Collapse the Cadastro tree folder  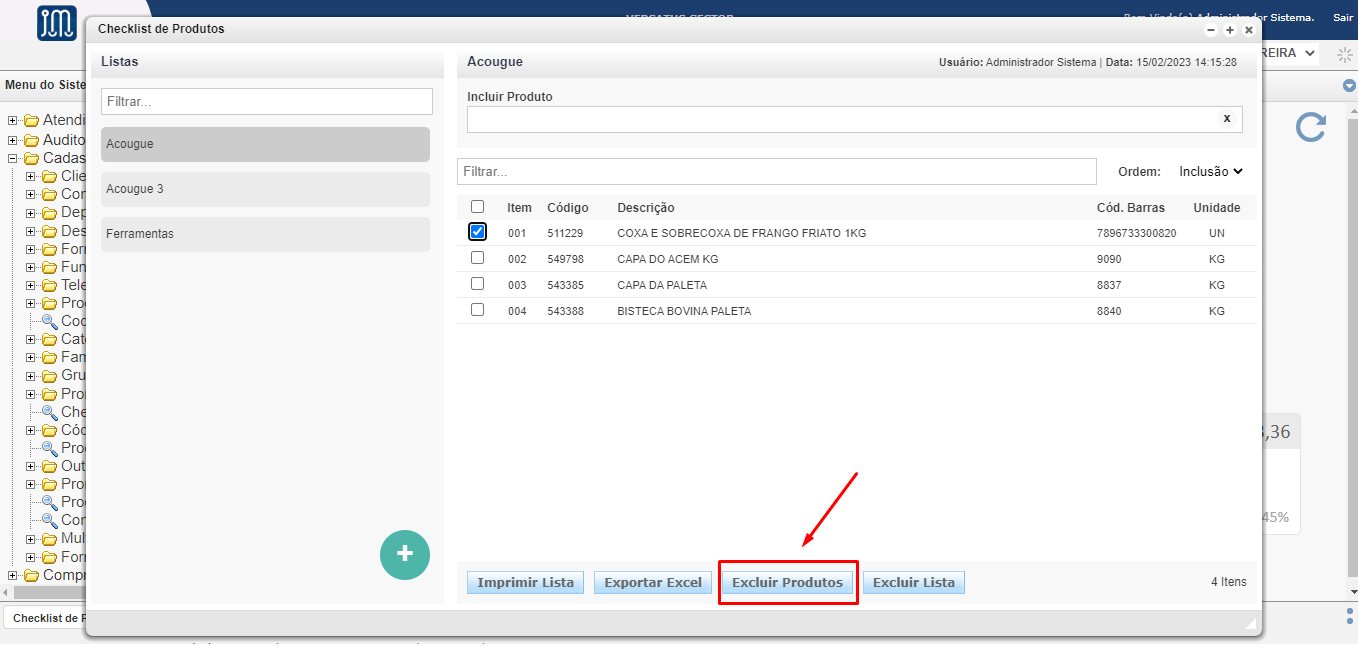click(13, 158)
